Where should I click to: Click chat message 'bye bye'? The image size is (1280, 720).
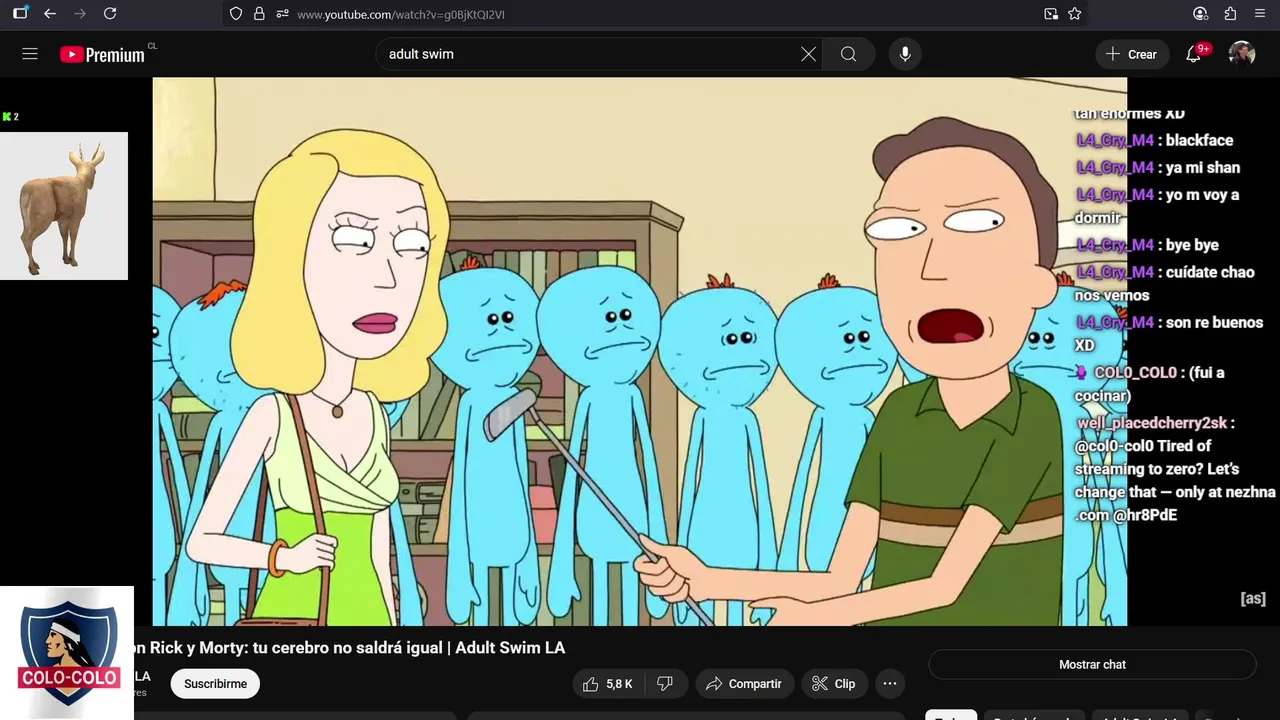(x=1192, y=245)
